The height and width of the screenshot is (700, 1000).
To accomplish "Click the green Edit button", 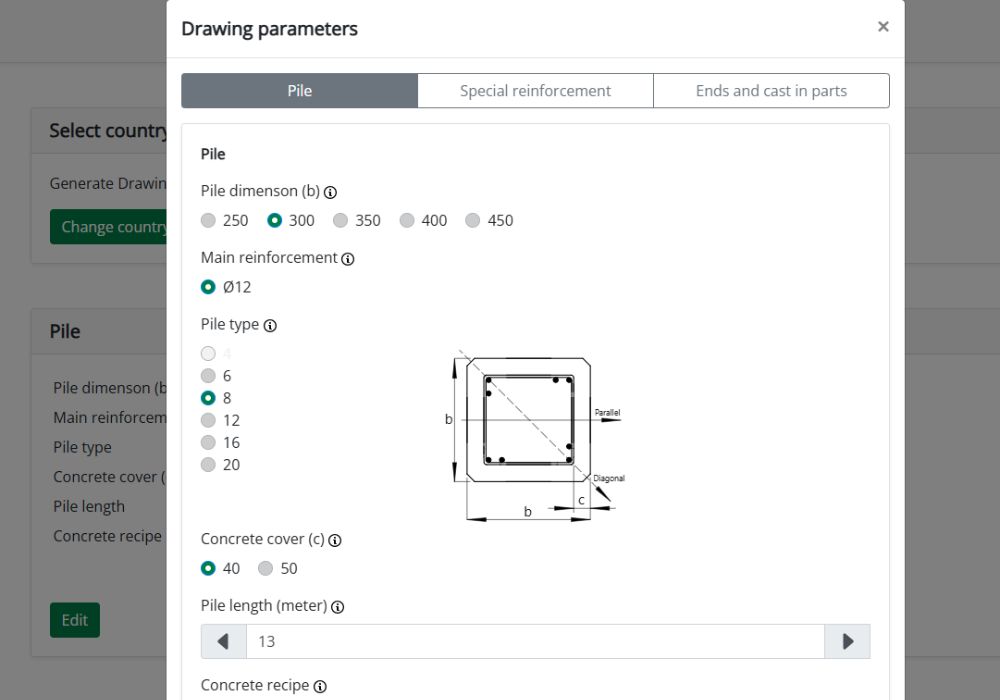I will click(x=75, y=620).
